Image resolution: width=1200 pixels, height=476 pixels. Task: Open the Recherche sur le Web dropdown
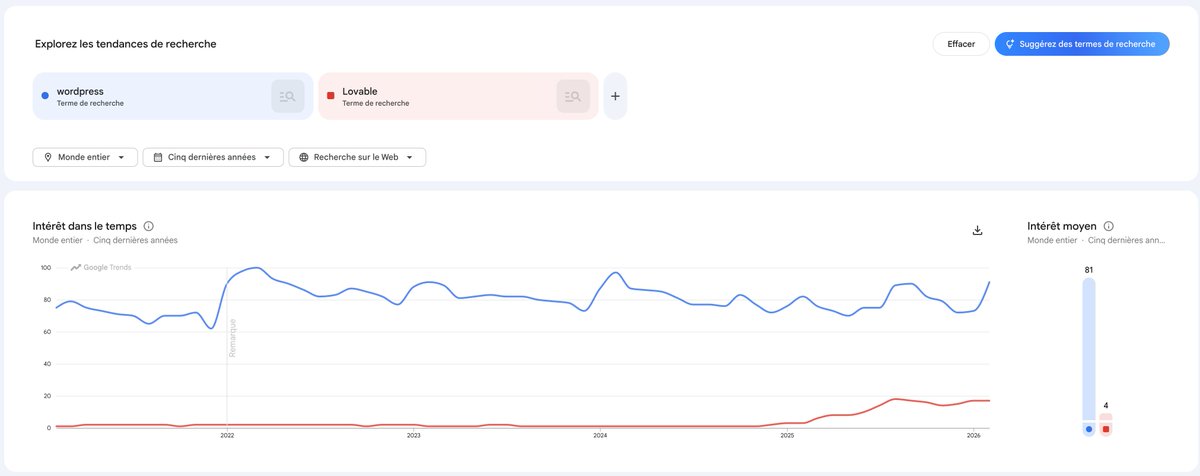[x=357, y=157]
